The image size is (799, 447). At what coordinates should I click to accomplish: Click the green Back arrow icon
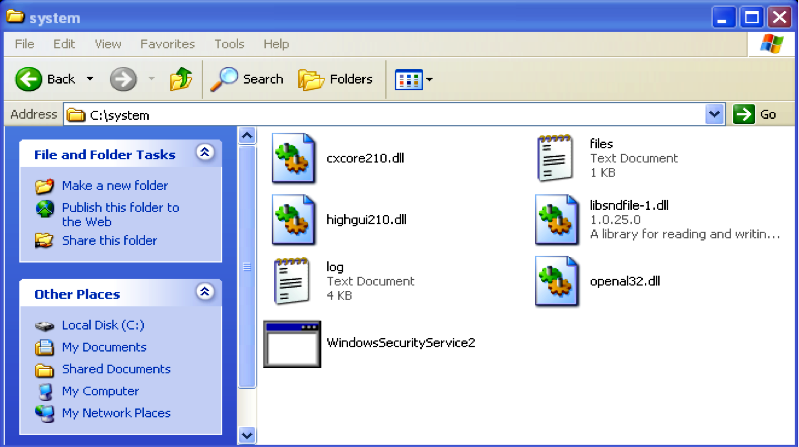coord(29,79)
